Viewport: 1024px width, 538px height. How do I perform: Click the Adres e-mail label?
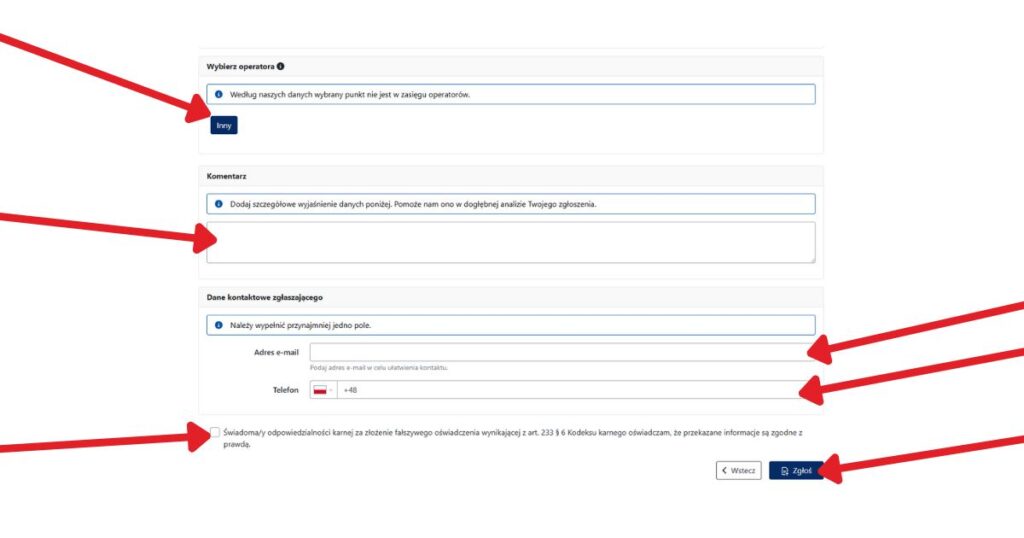coord(276,352)
